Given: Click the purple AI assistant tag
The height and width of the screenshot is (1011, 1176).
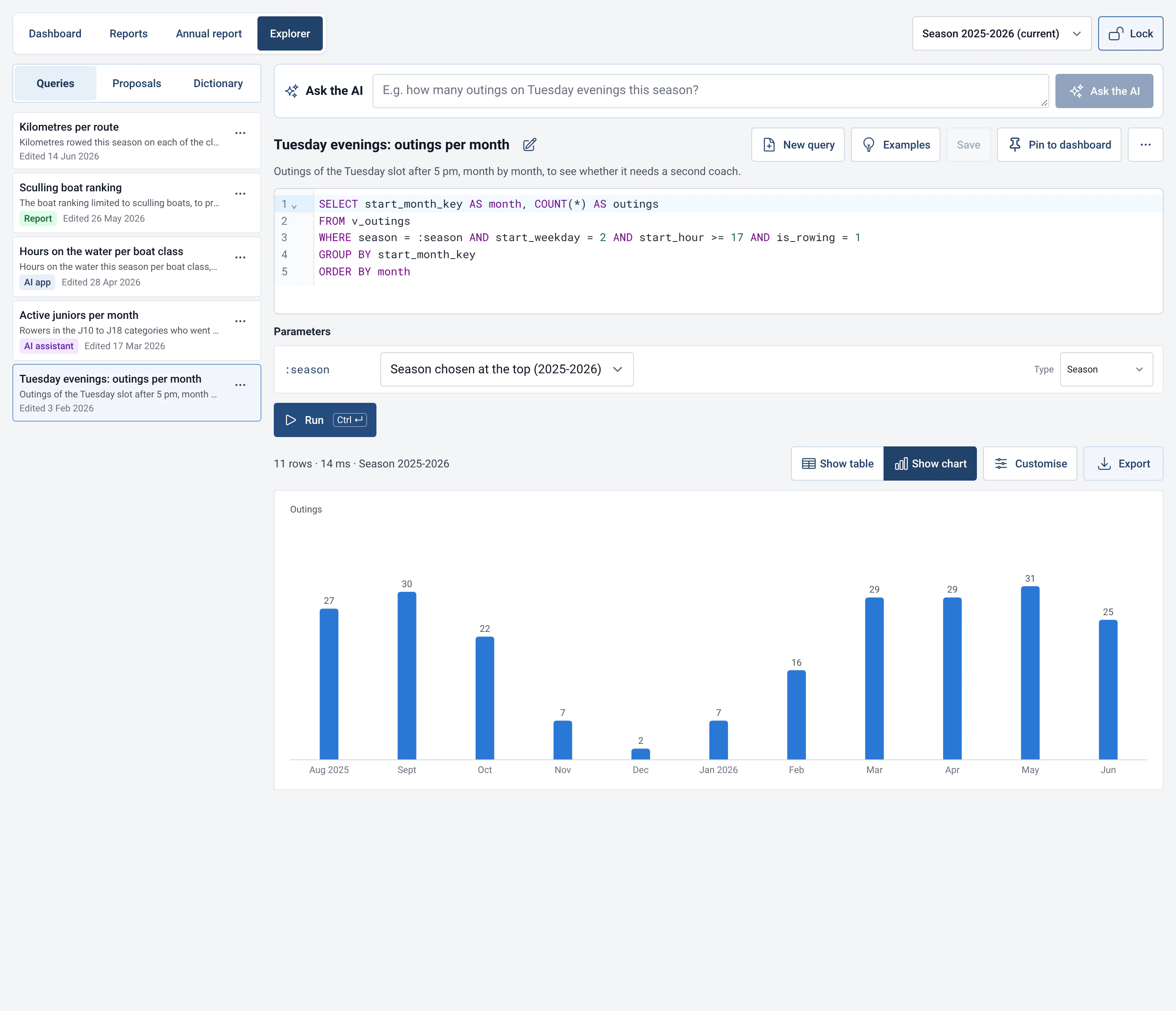Looking at the screenshot, I should tap(49, 346).
